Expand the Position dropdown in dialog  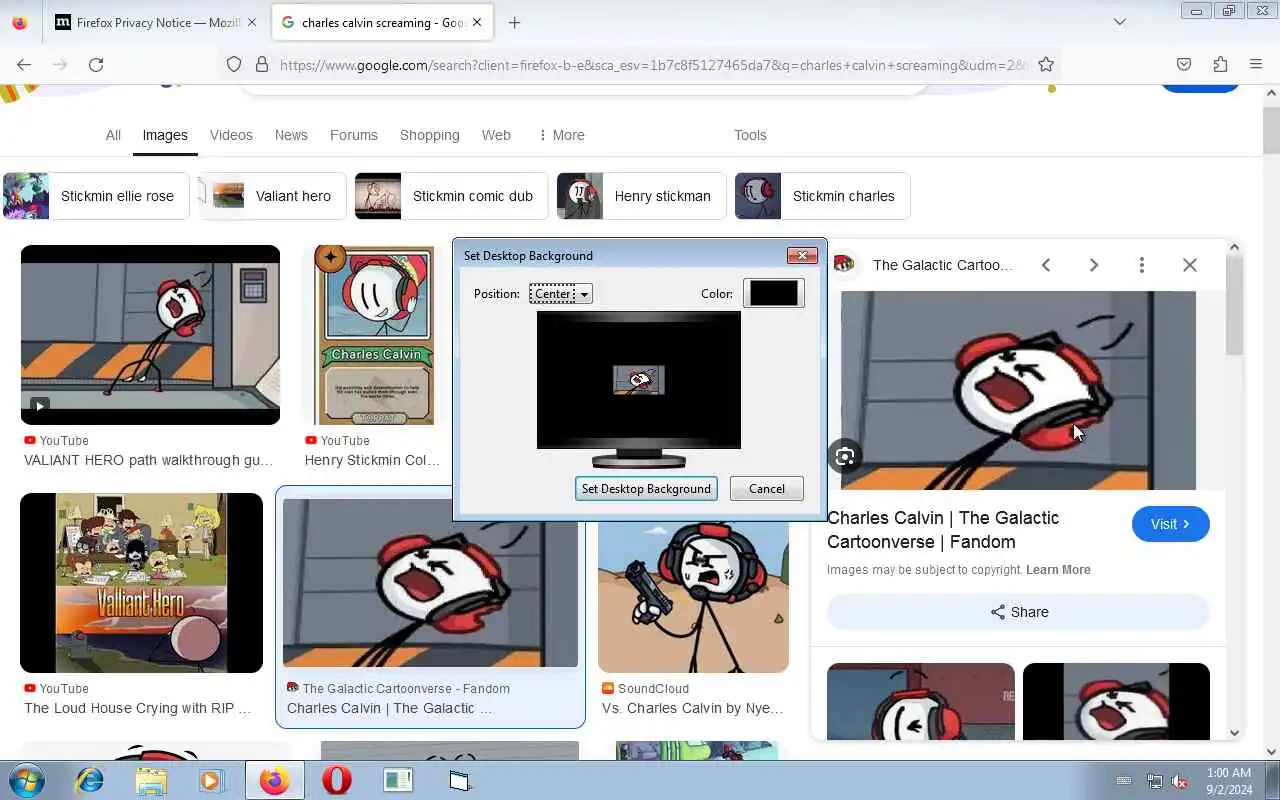(561, 293)
